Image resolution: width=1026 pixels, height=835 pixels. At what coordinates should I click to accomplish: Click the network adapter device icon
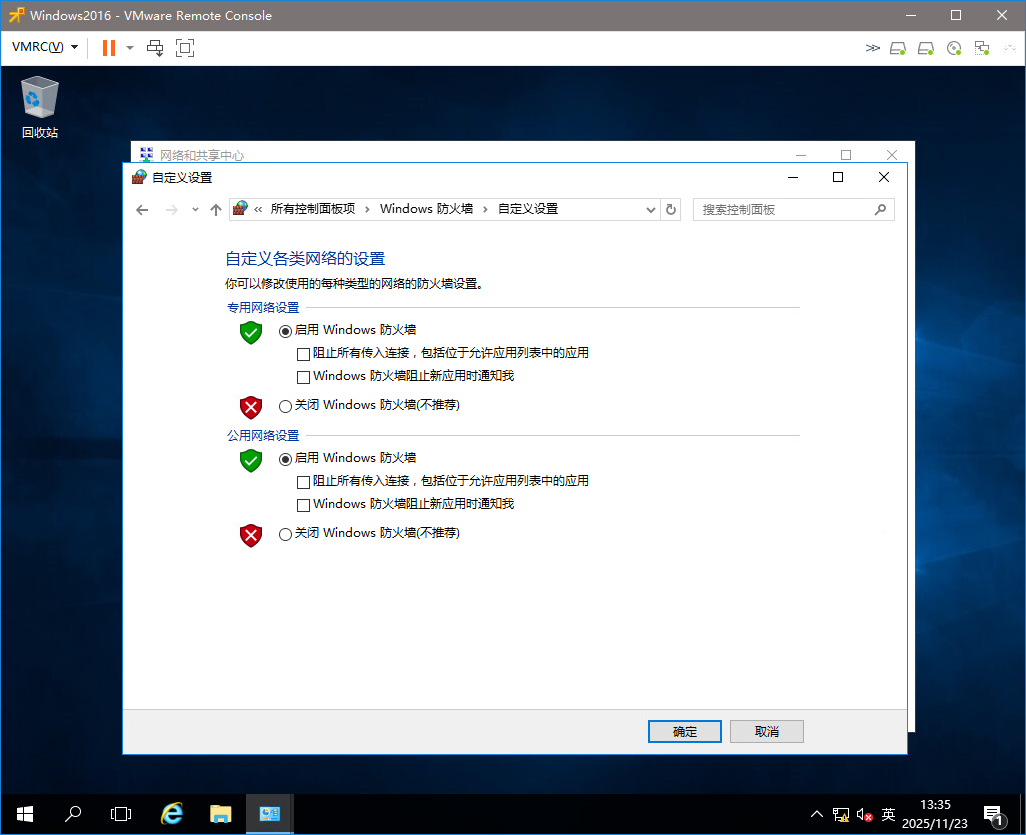pos(982,48)
